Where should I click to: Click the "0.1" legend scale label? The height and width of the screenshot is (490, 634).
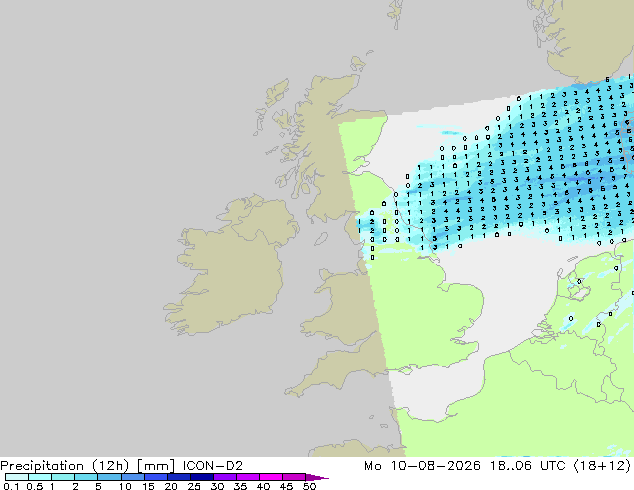[x=11, y=486]
